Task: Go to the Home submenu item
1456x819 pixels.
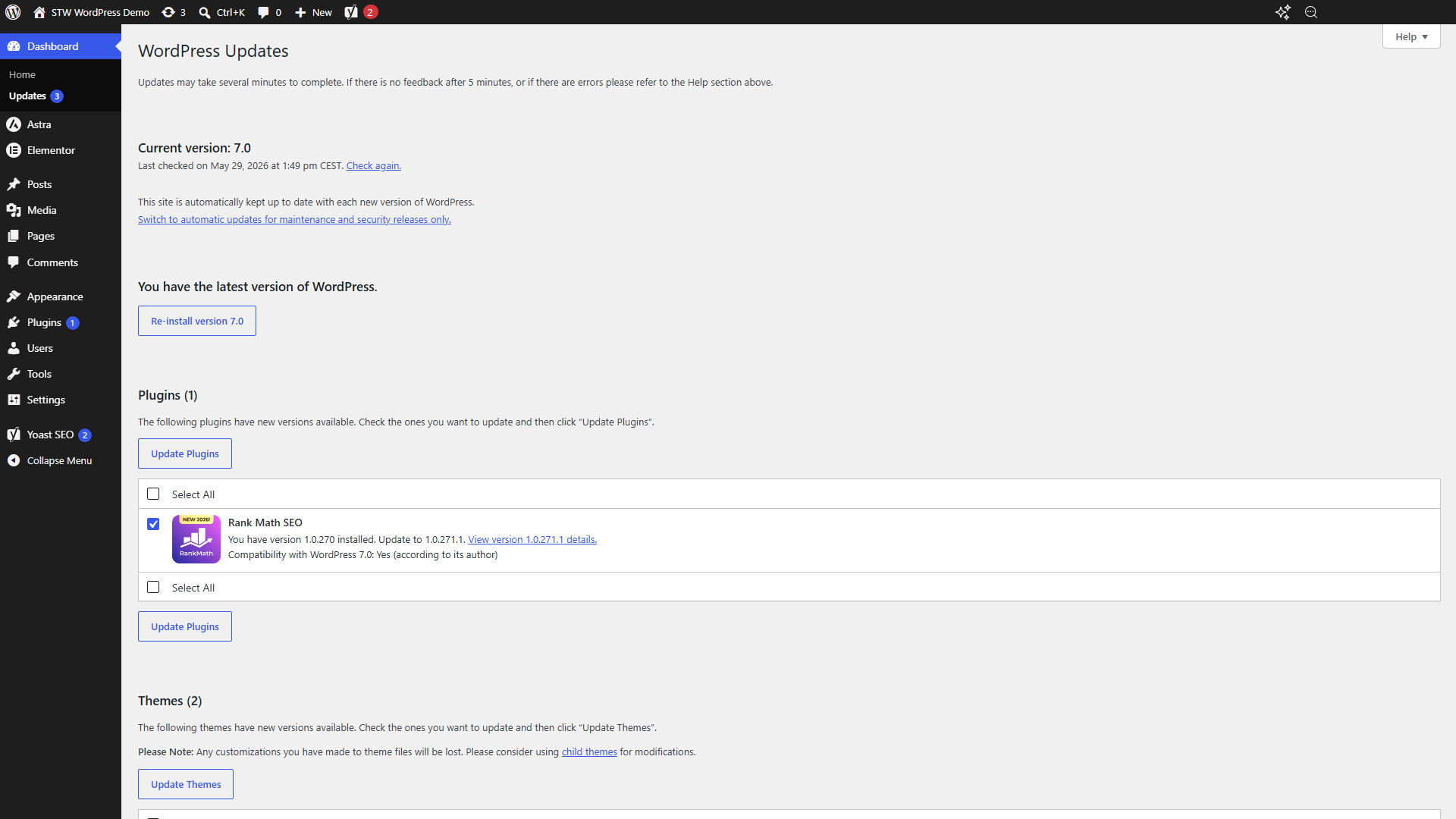Action: coord(22,74)
